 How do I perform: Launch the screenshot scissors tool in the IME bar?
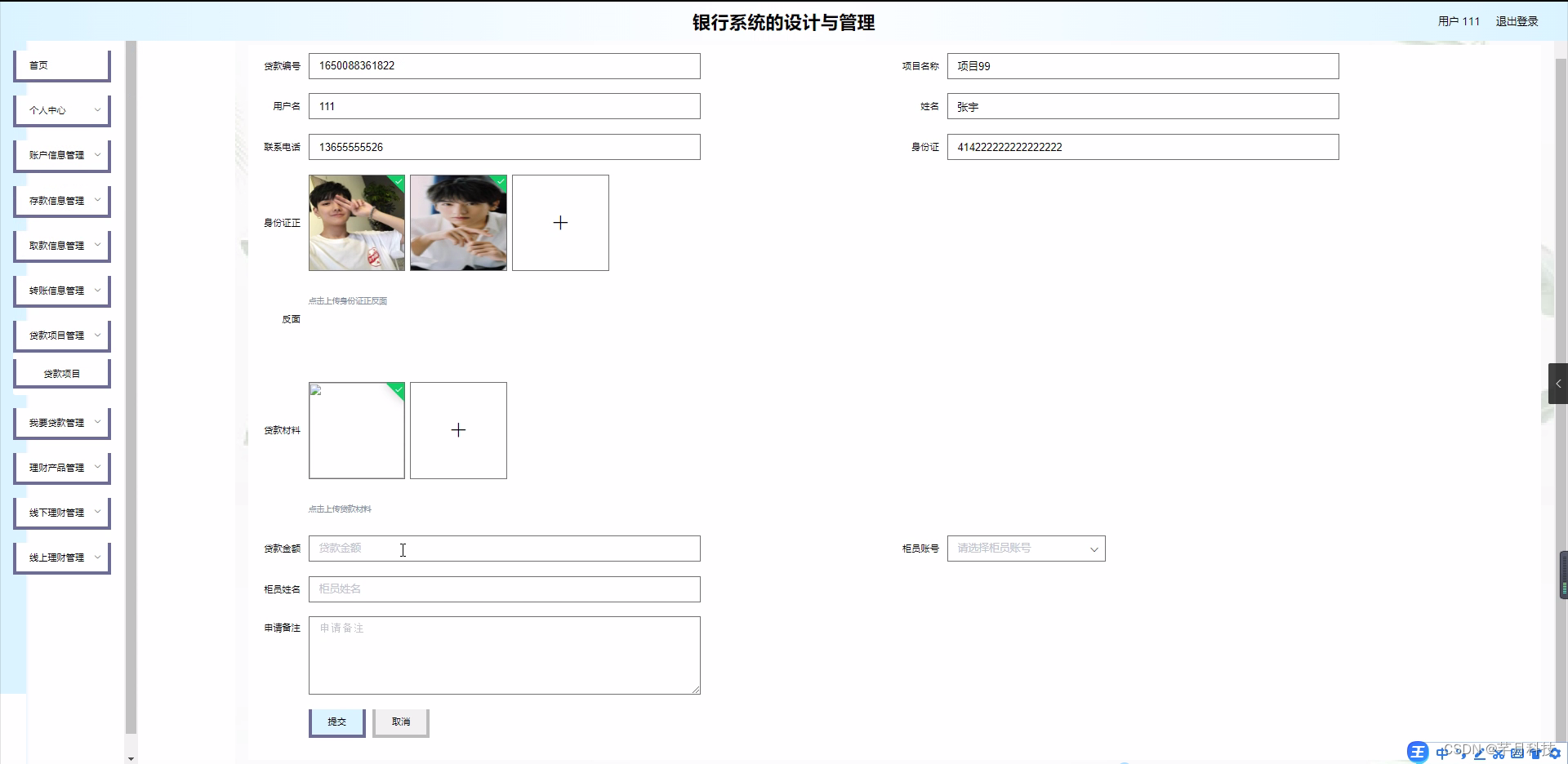pos(1500,753)
